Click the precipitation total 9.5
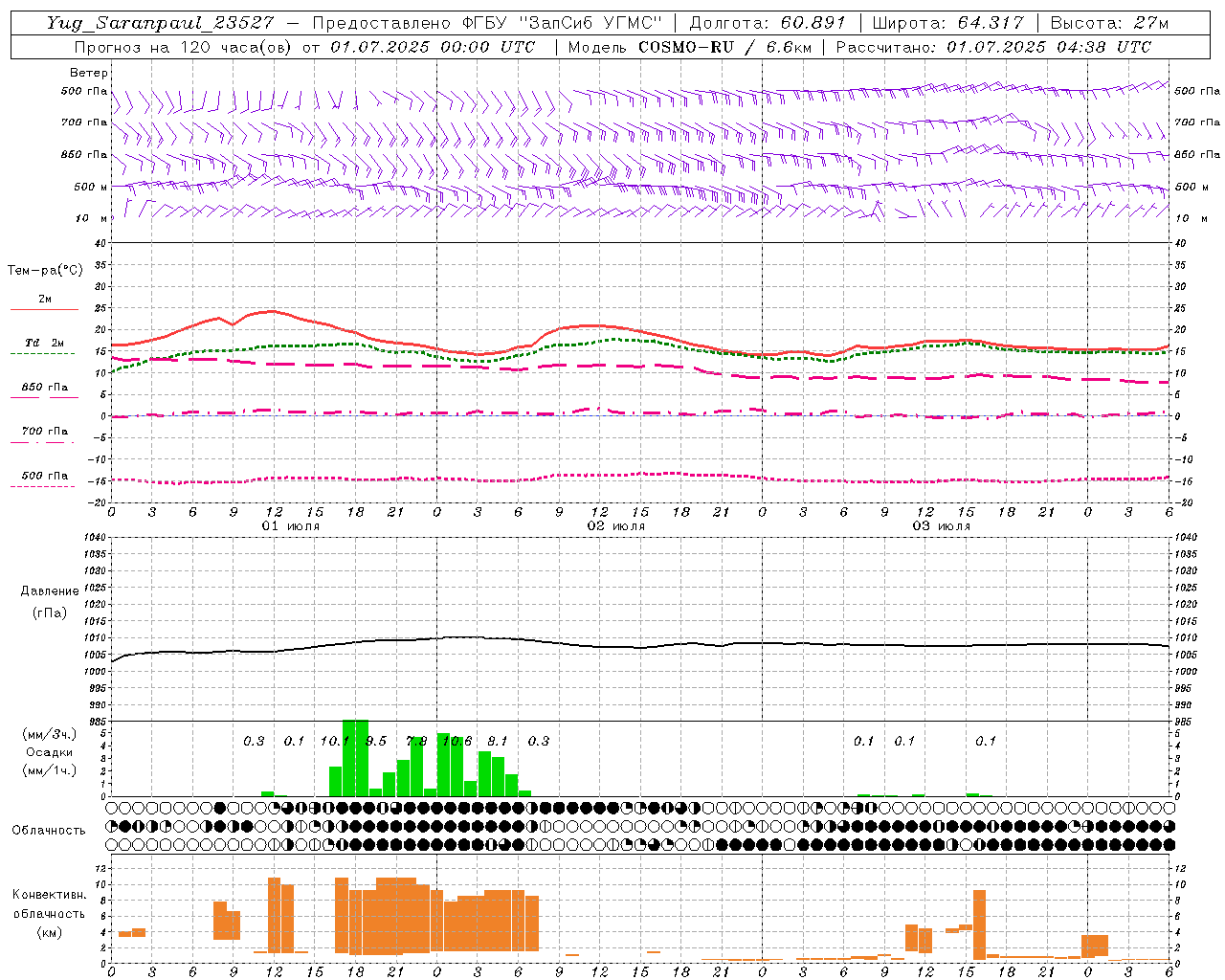Screen dimensions: 1225x980 [x=375, y=741]
